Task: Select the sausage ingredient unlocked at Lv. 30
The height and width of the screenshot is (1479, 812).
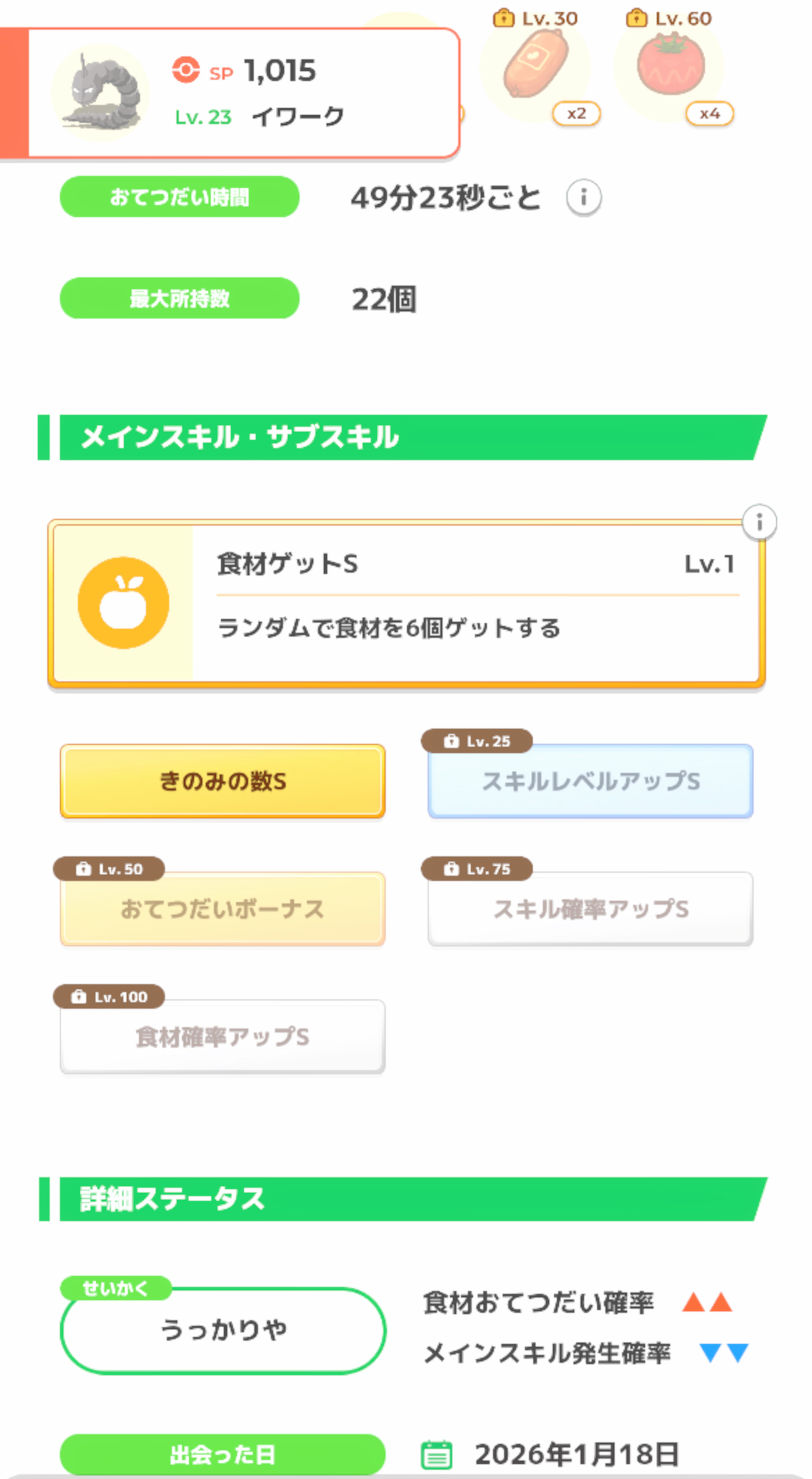Action: click(x=536, y=66)
